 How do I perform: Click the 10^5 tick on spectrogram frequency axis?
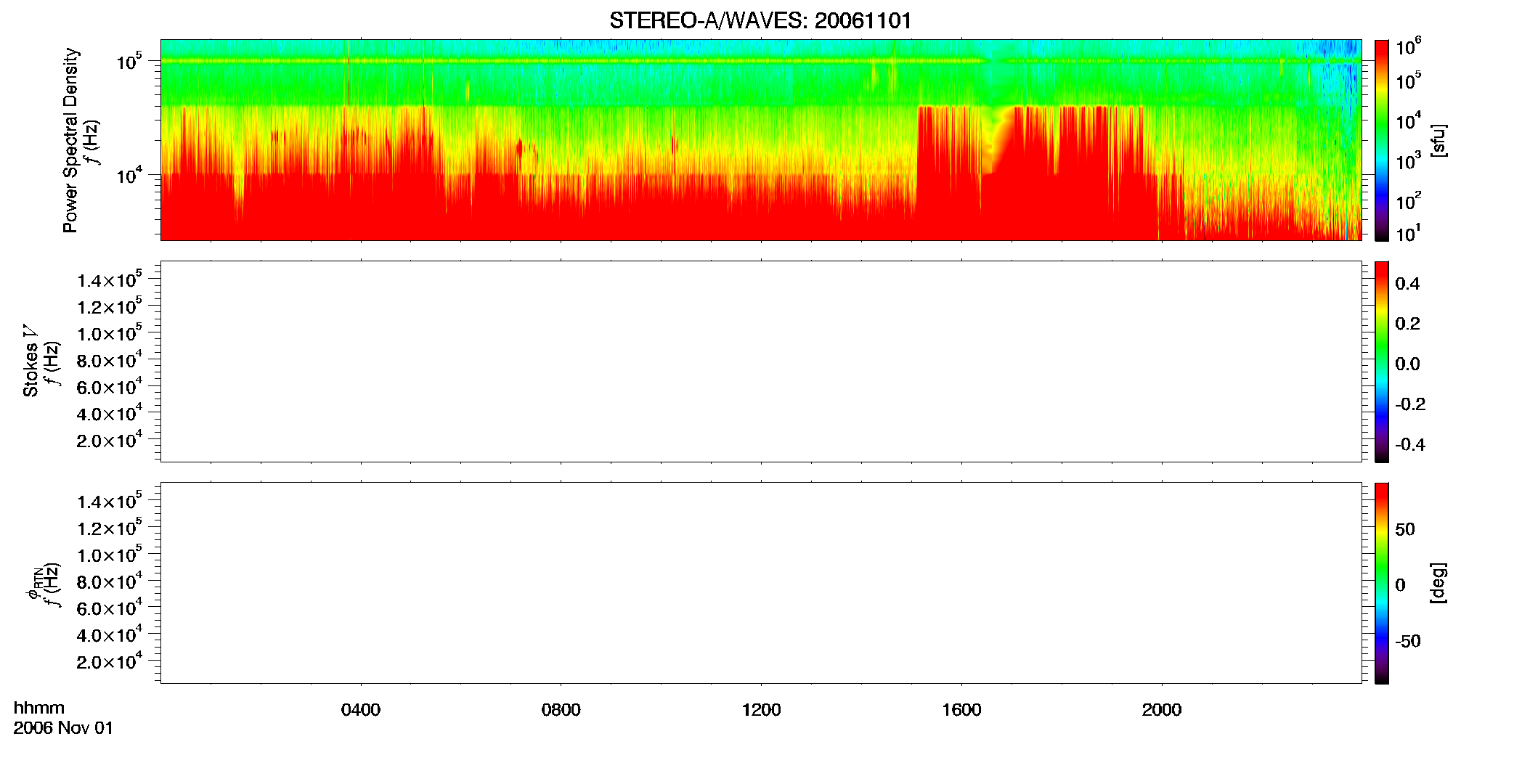tap(129, 61)
